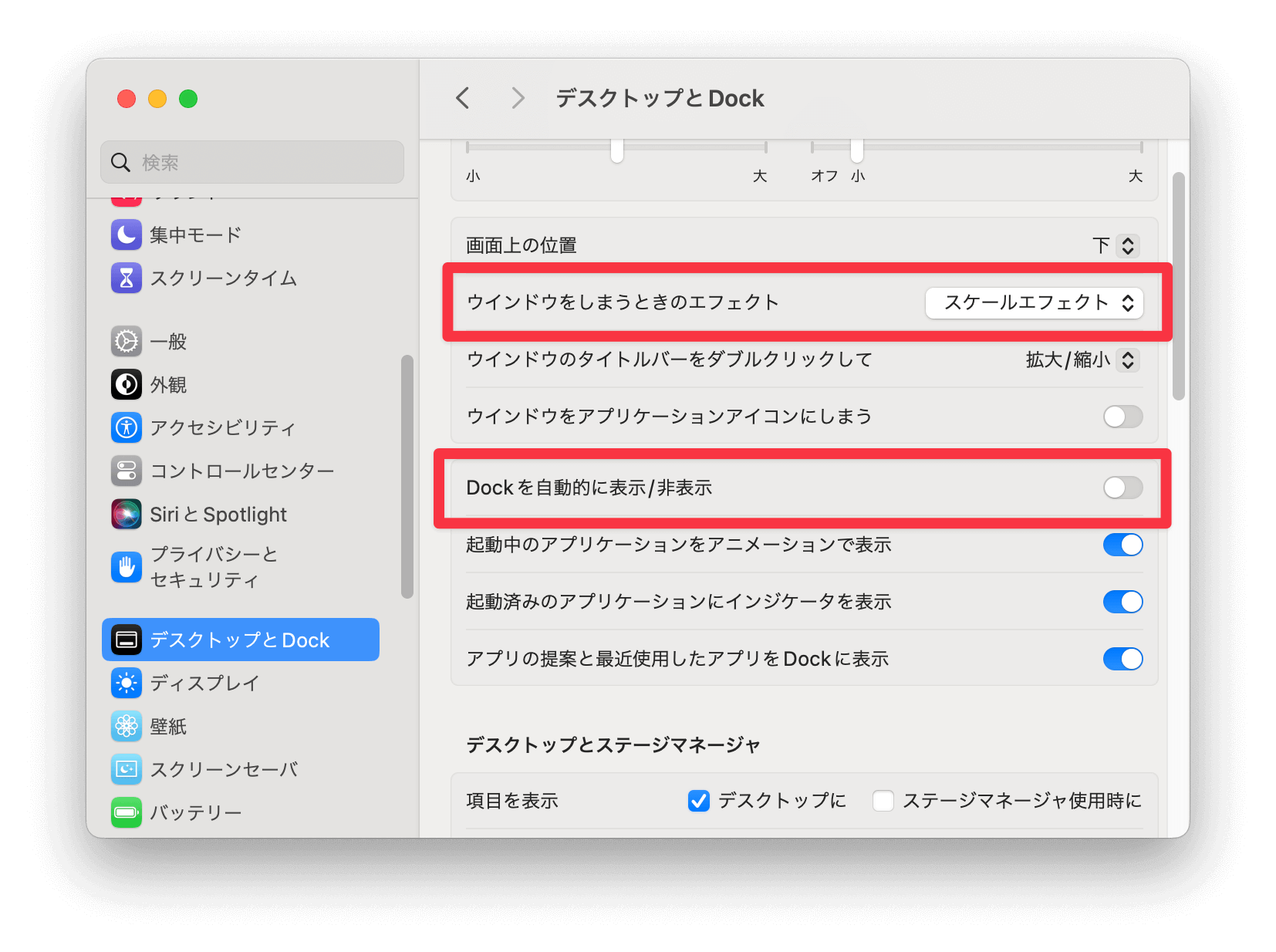1276x952 pixels.
Task: Click the 一般 gear icon
Action: 127,341
